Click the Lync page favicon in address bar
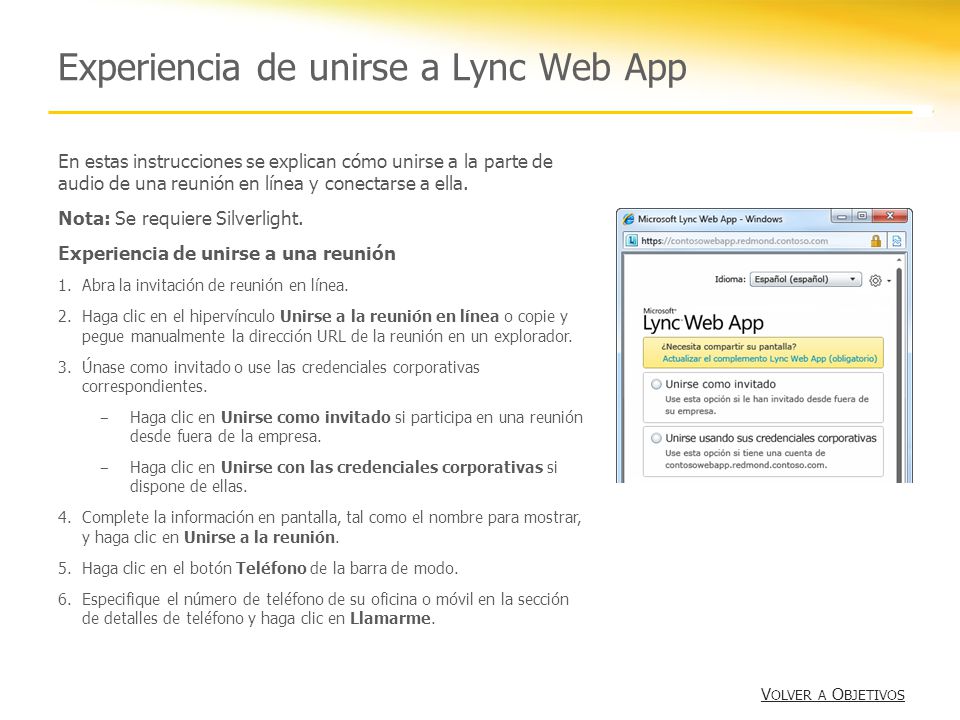The image size is (960, 720). pos(632,241)
